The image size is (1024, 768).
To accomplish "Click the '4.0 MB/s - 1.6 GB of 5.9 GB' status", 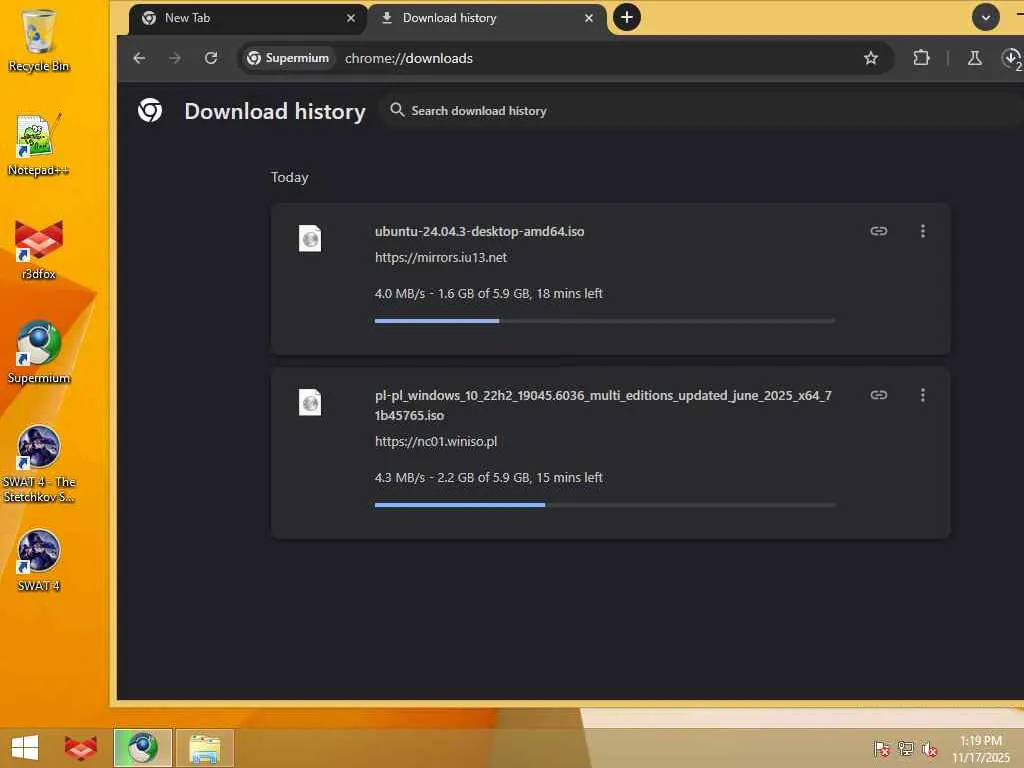I will (x=488, y=294).
